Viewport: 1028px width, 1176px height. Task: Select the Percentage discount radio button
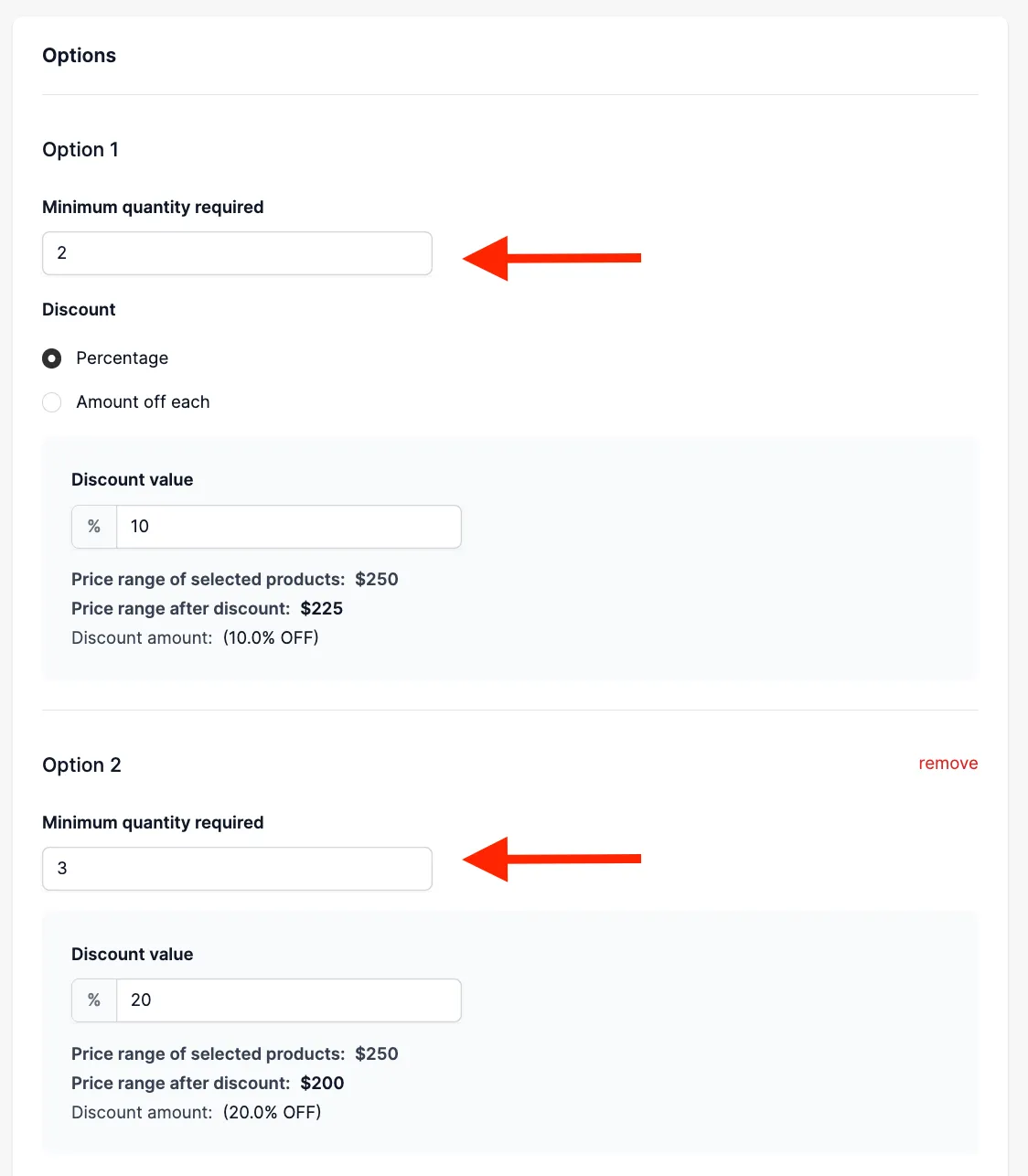point(52,358)
